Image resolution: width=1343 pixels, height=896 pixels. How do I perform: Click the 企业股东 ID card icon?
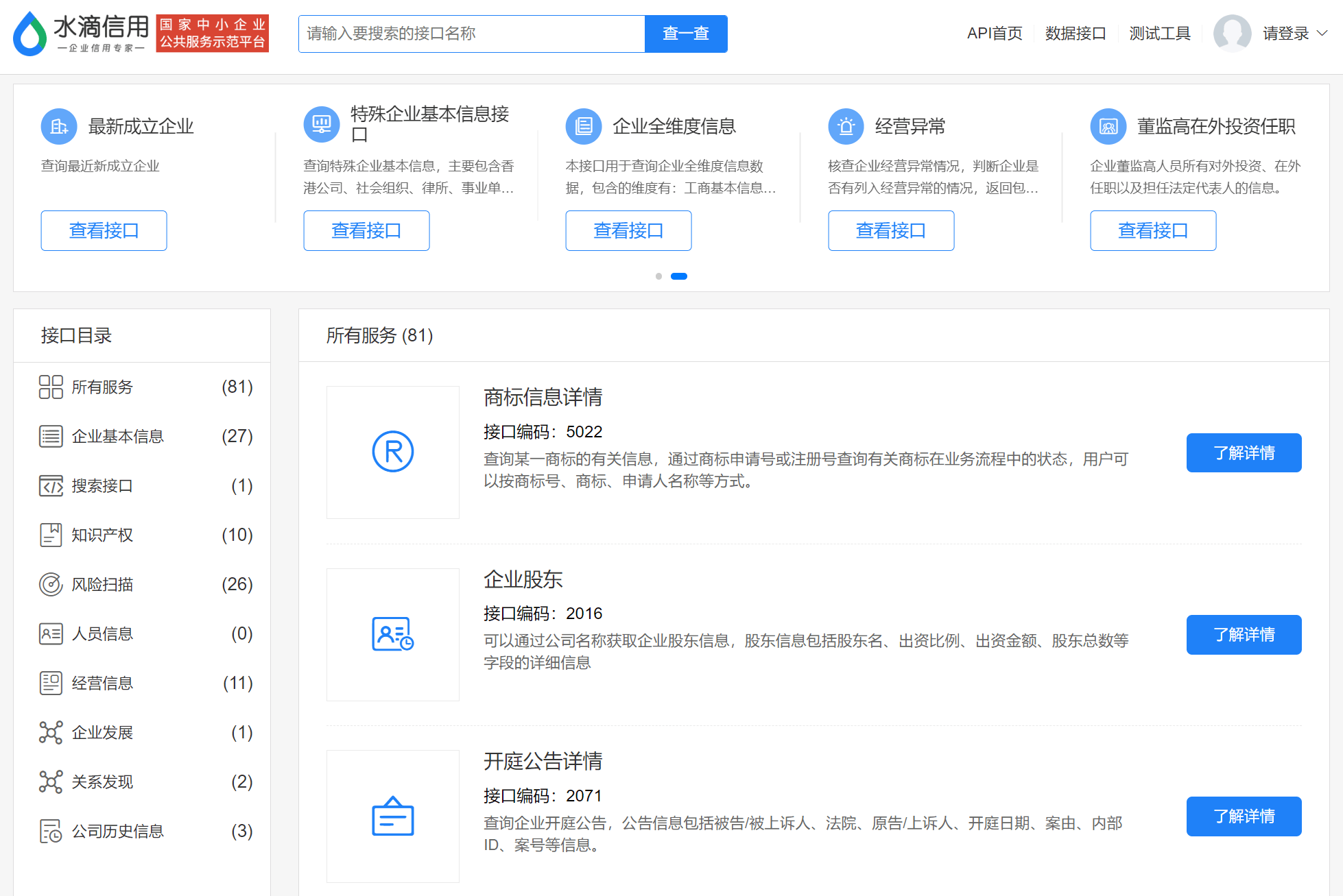[392, 634]
